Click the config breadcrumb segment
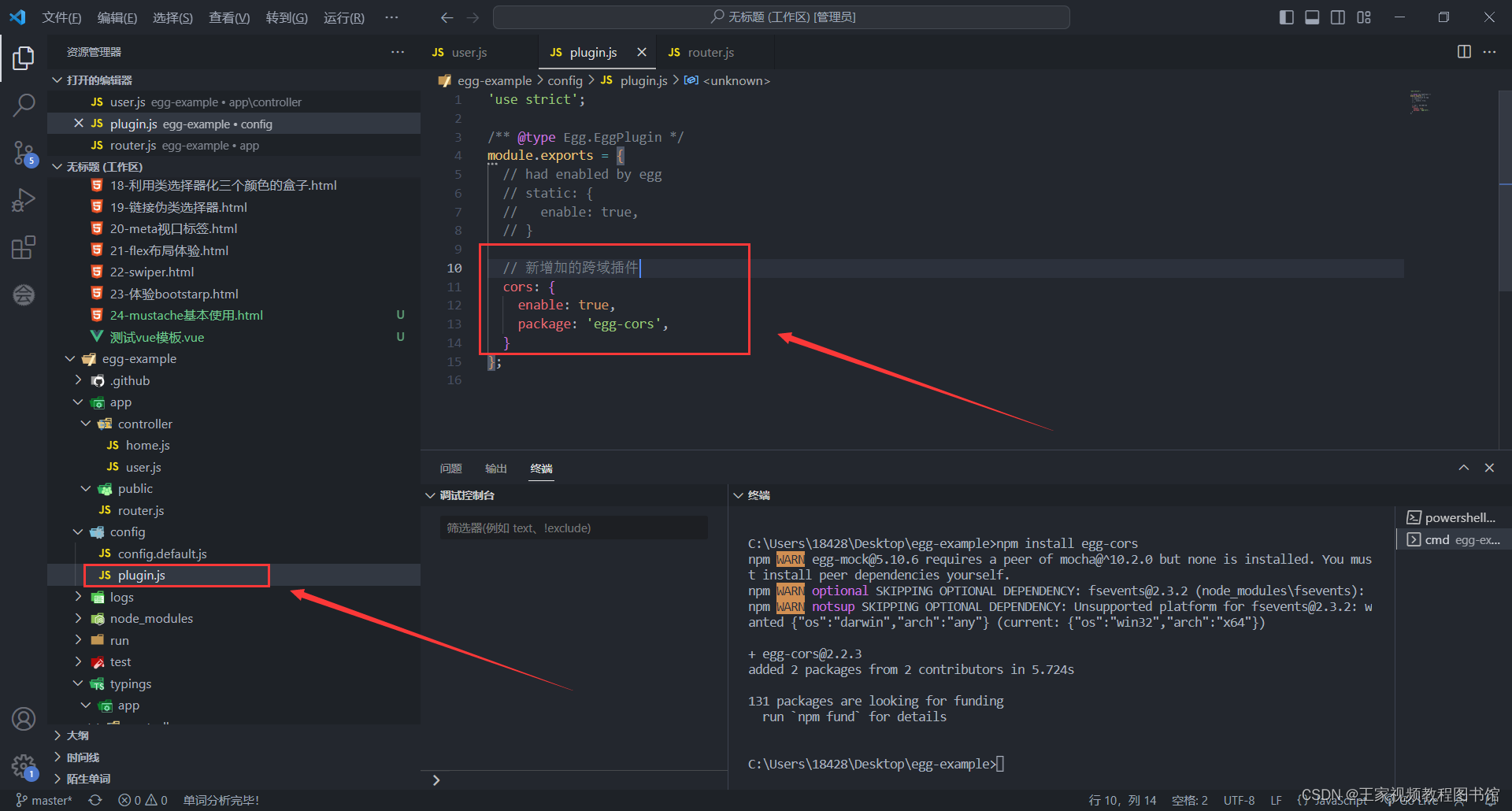The width and height of the screenshot is (1512, 811). pos(565,81)
